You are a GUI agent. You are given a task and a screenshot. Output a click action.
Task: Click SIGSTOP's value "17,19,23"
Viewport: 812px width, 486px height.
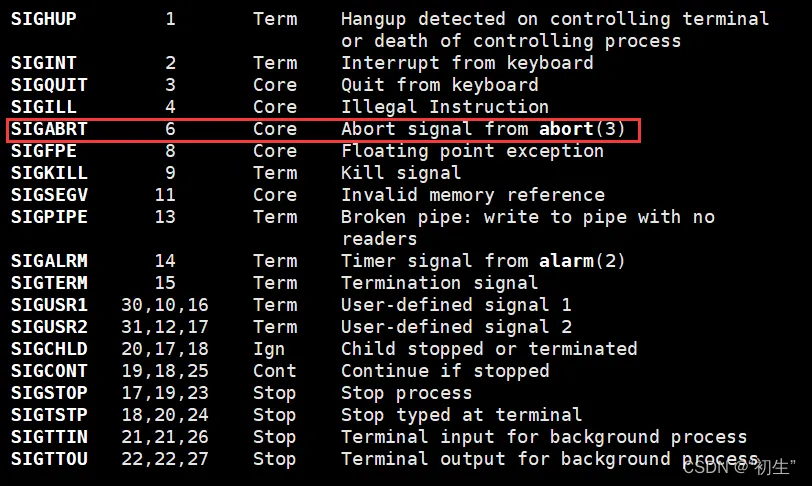(x=164, y=393)
